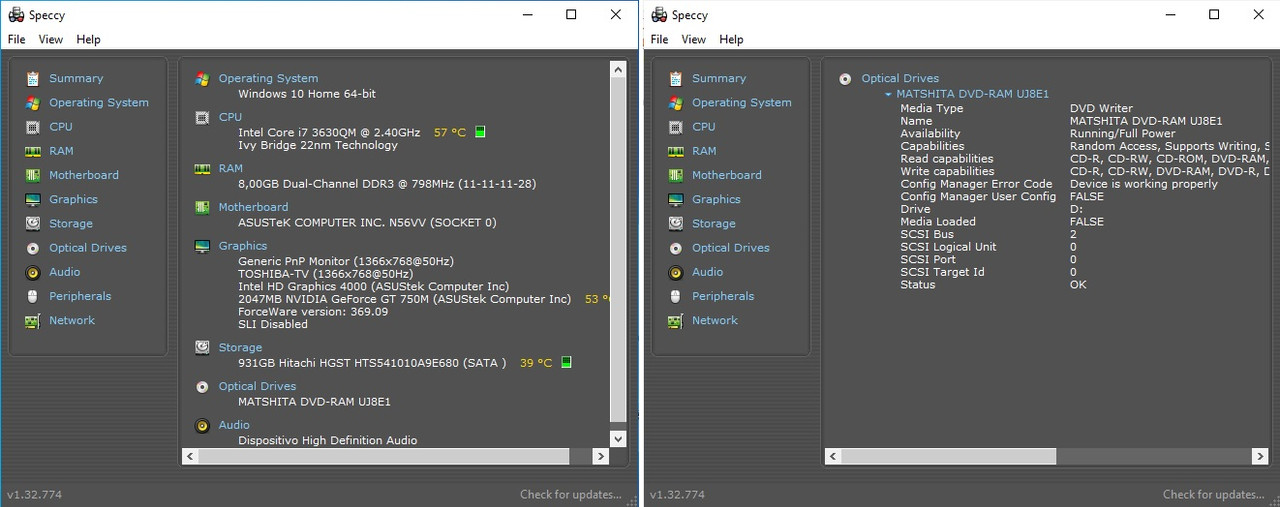Image resolution: width=1280 pixels, height=507 pixels.
Task: Click Graphics sidebar icon in left window
Action: point(33,199)
